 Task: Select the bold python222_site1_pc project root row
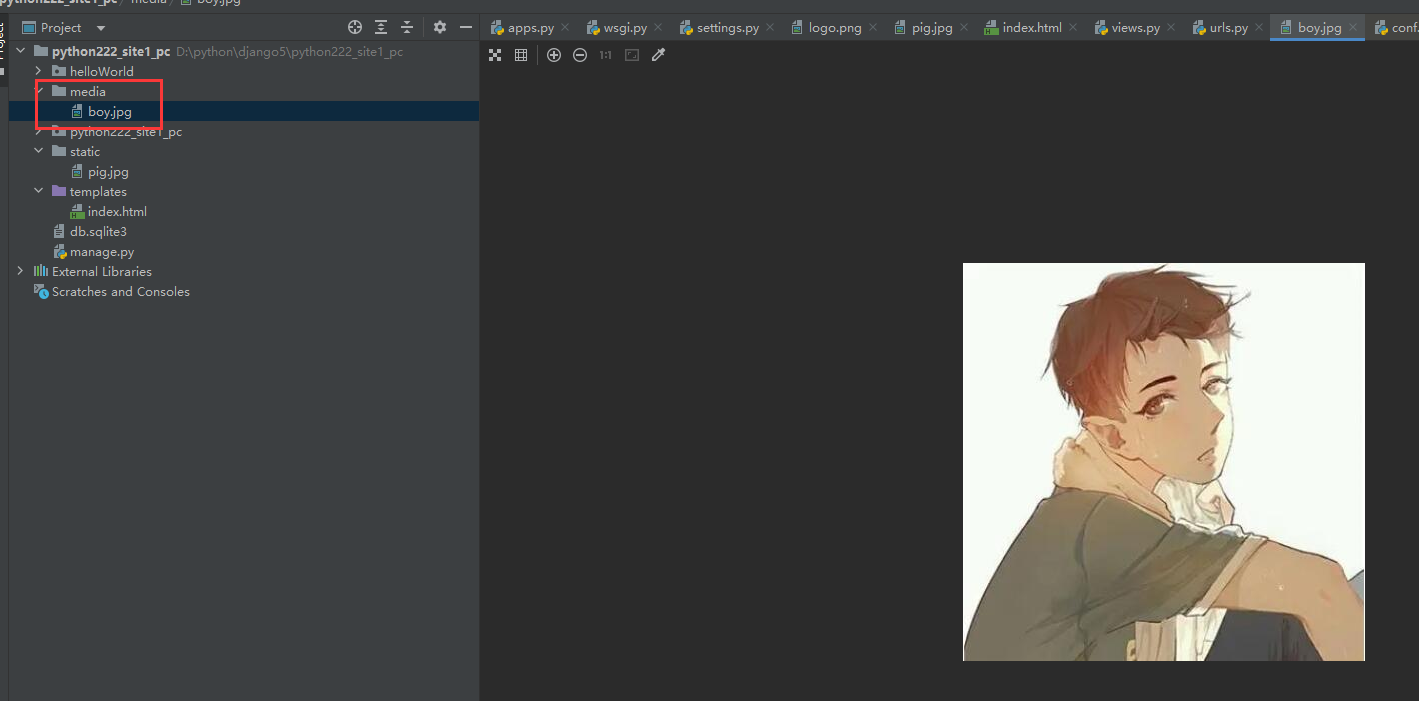[x=244, y=51]
